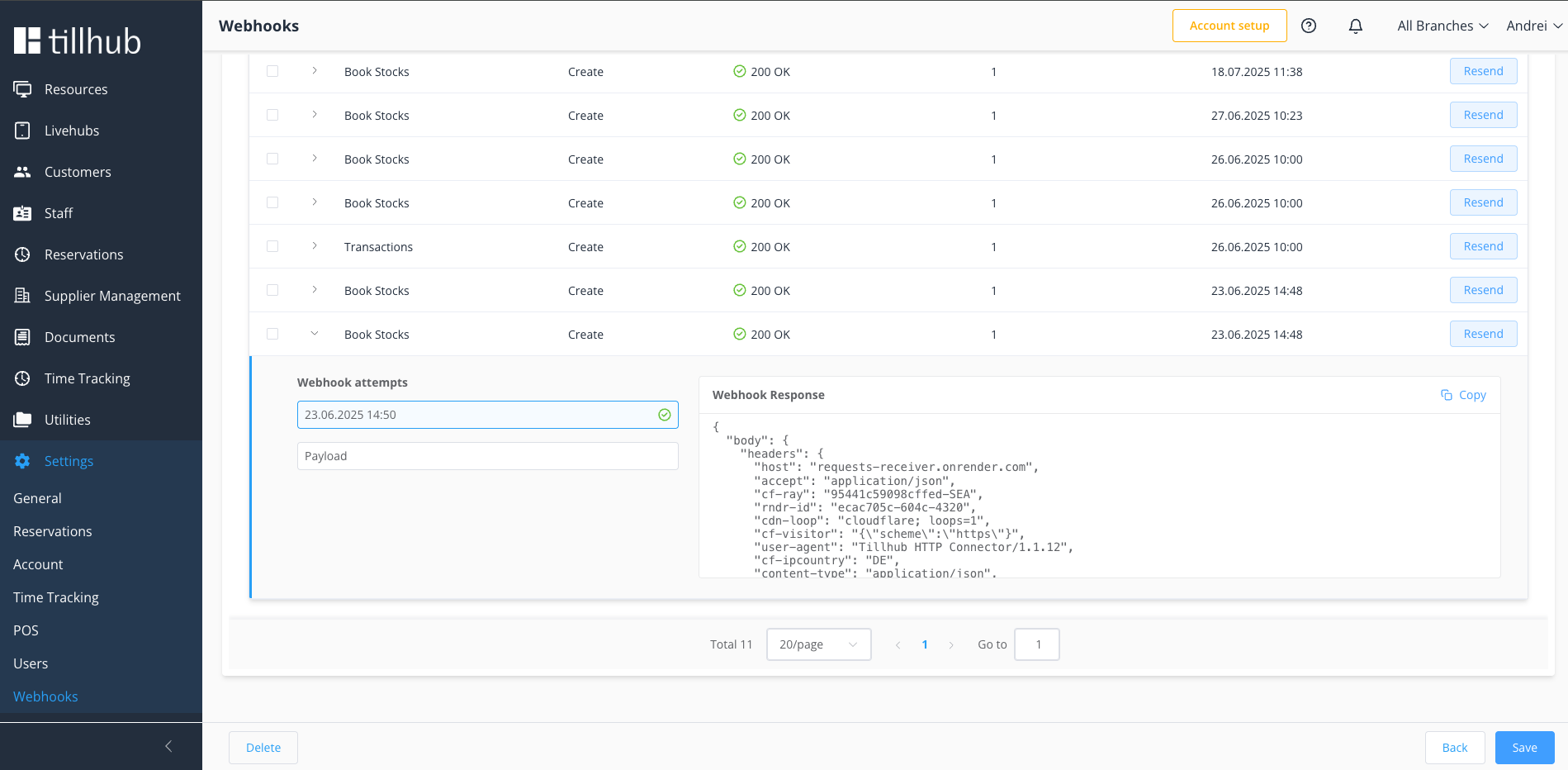
Task: Select checkbox for 18.07.2025 11:38 row
Action: 272,71
